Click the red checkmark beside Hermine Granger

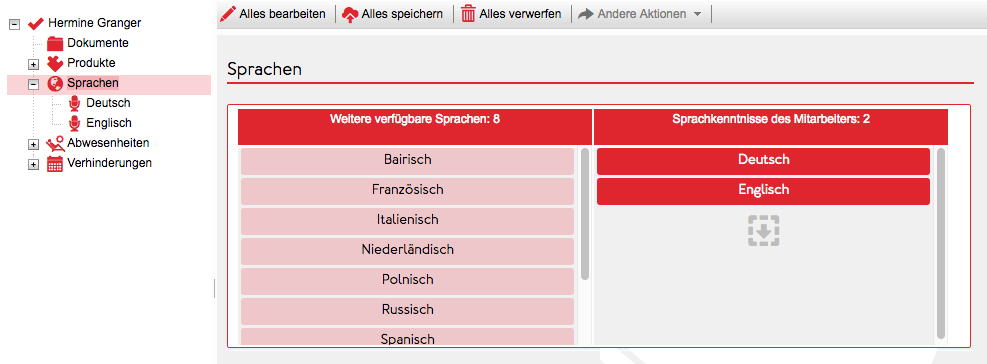(36, 24)
